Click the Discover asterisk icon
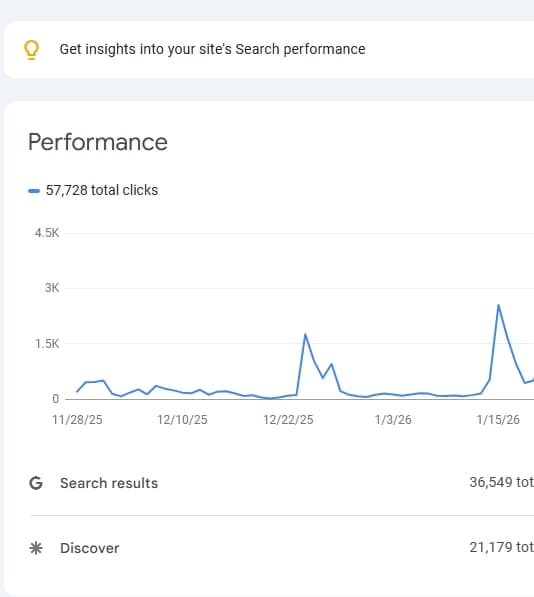 click(x=36, y=548)
